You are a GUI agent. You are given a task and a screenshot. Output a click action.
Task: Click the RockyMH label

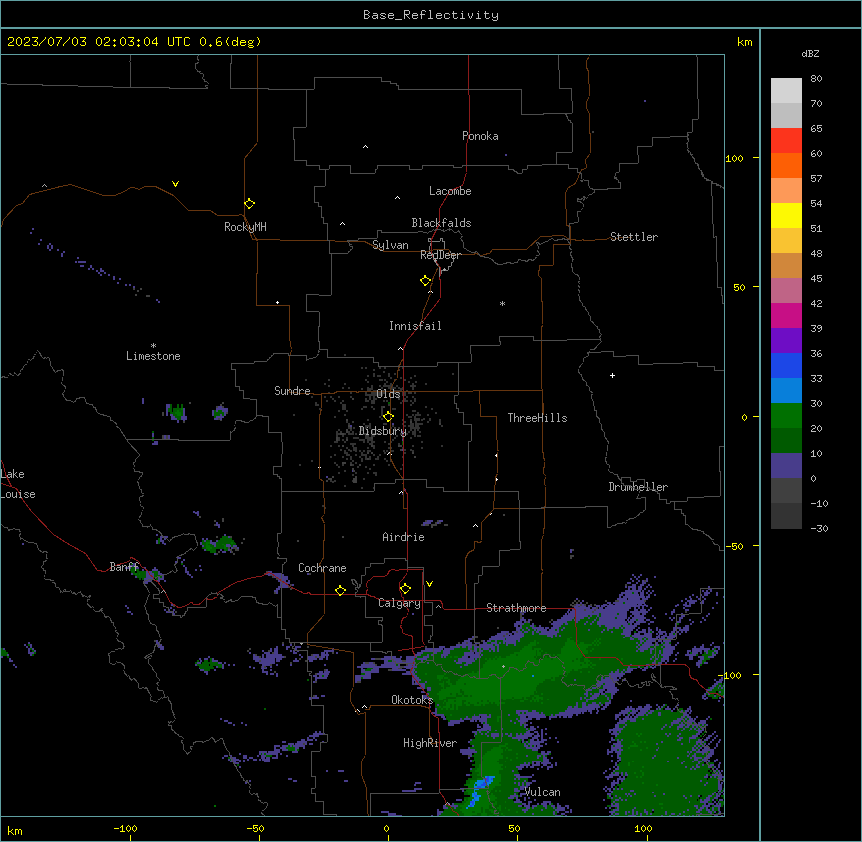[x=245, y=227]
